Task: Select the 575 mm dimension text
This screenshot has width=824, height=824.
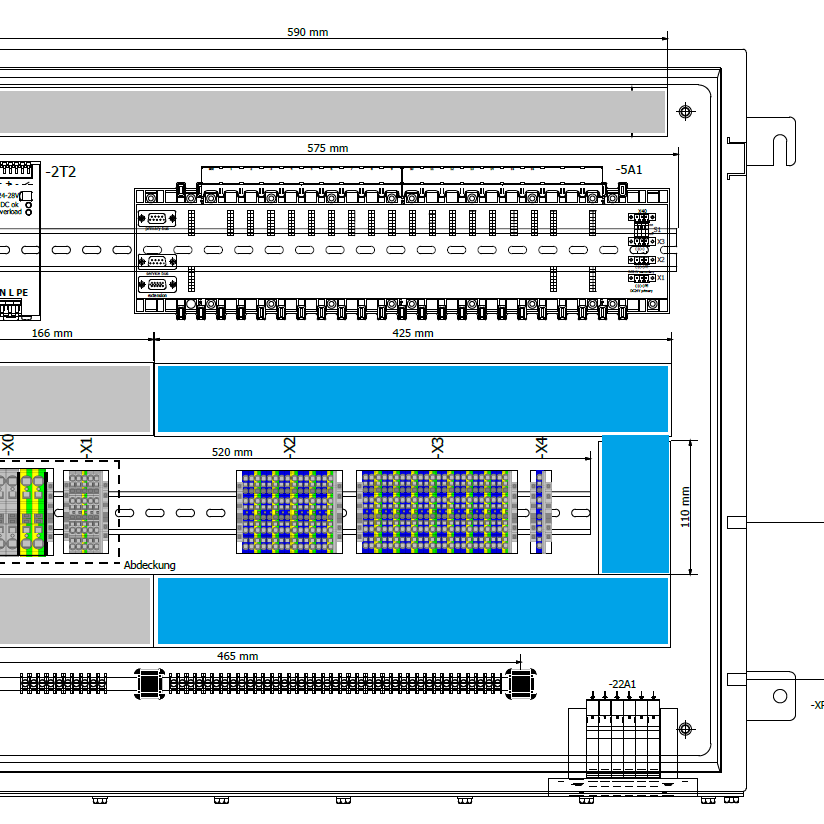Action: 327,148
